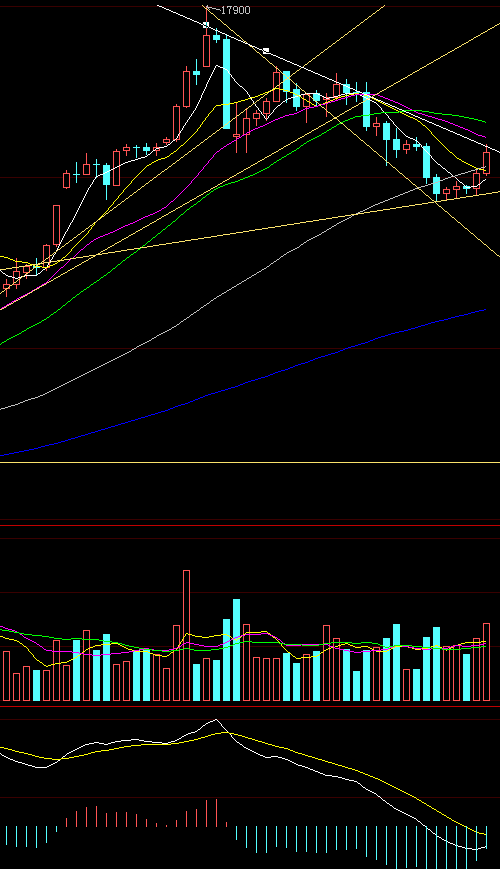Select the tallest red MACD histogram bar
This screenshot has width=500, height=869.
(x=216, y=813)
